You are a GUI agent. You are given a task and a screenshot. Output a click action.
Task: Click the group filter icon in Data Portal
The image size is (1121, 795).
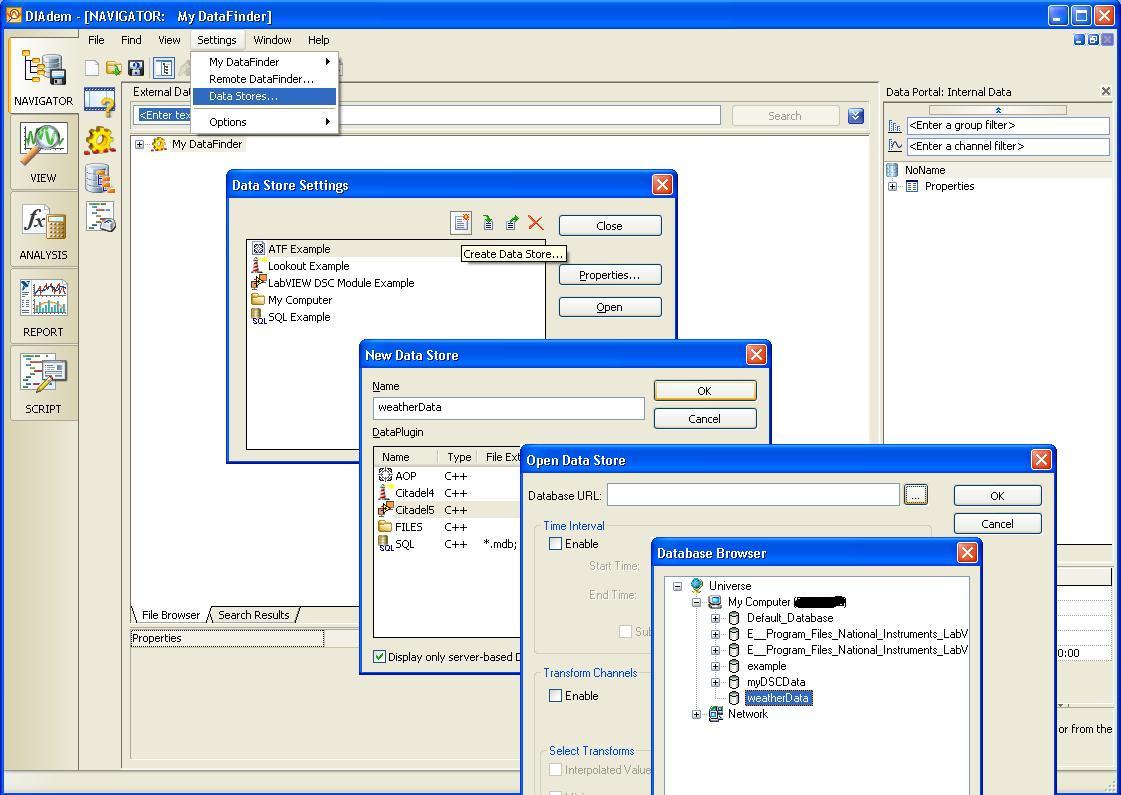pyautogui.click(x=894, y=126)
